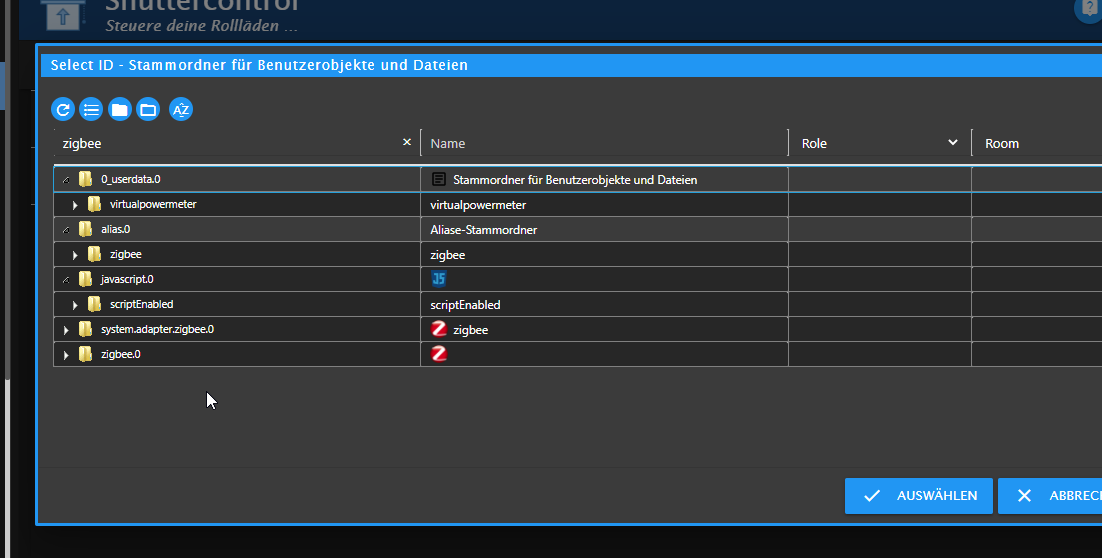Click the folder icon of zigbee.0
The width and height of the screenshot is (1102, 558).
[85, 354]
